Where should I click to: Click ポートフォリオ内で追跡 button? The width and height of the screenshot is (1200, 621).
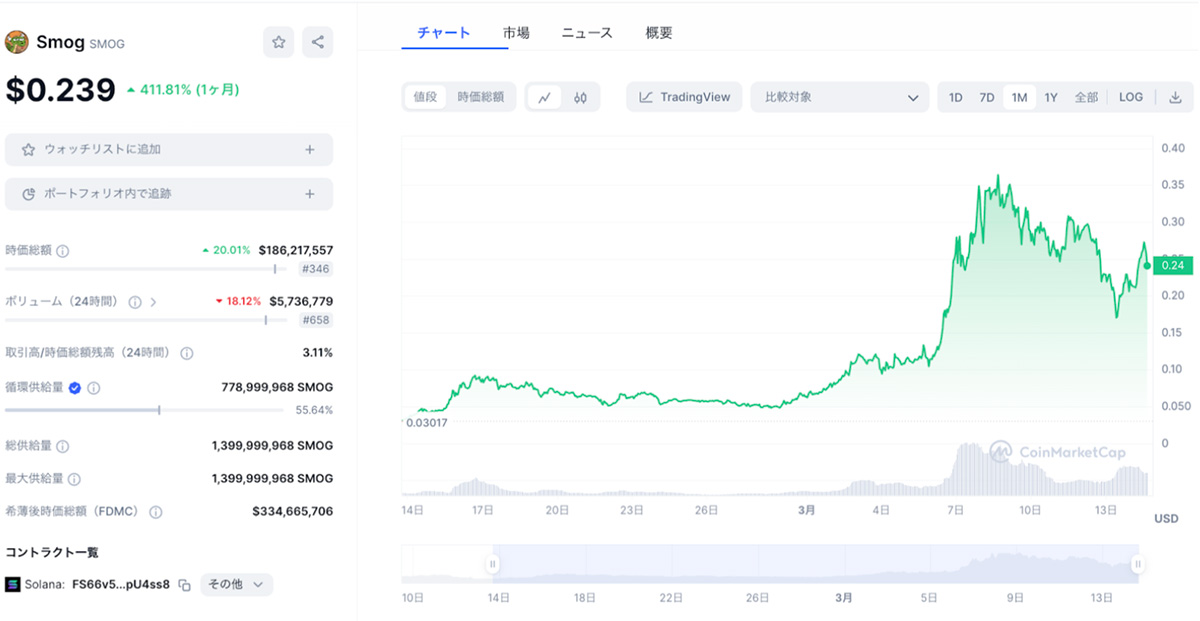tap(169, 194)
